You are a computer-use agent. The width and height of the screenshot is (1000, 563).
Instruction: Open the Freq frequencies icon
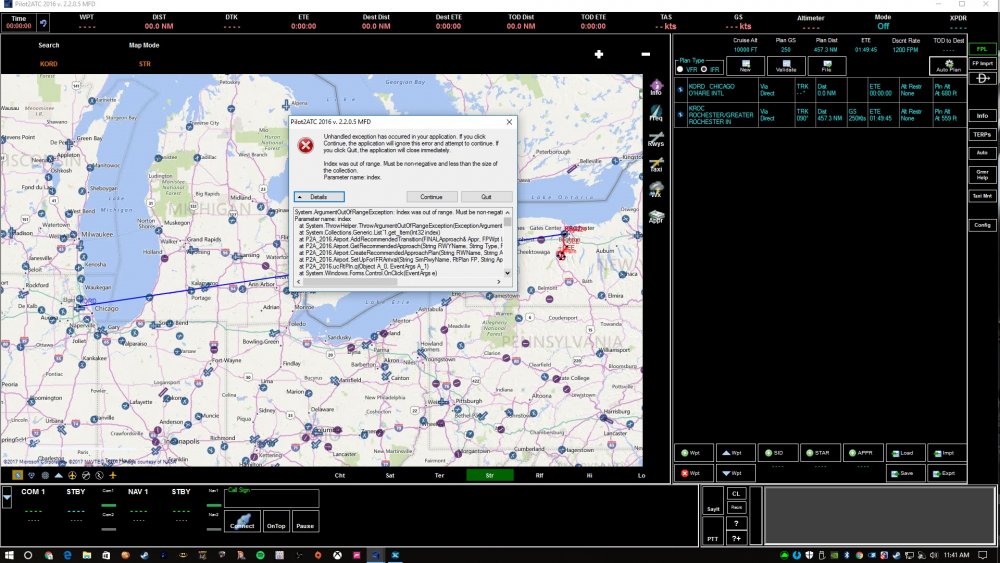656,113
